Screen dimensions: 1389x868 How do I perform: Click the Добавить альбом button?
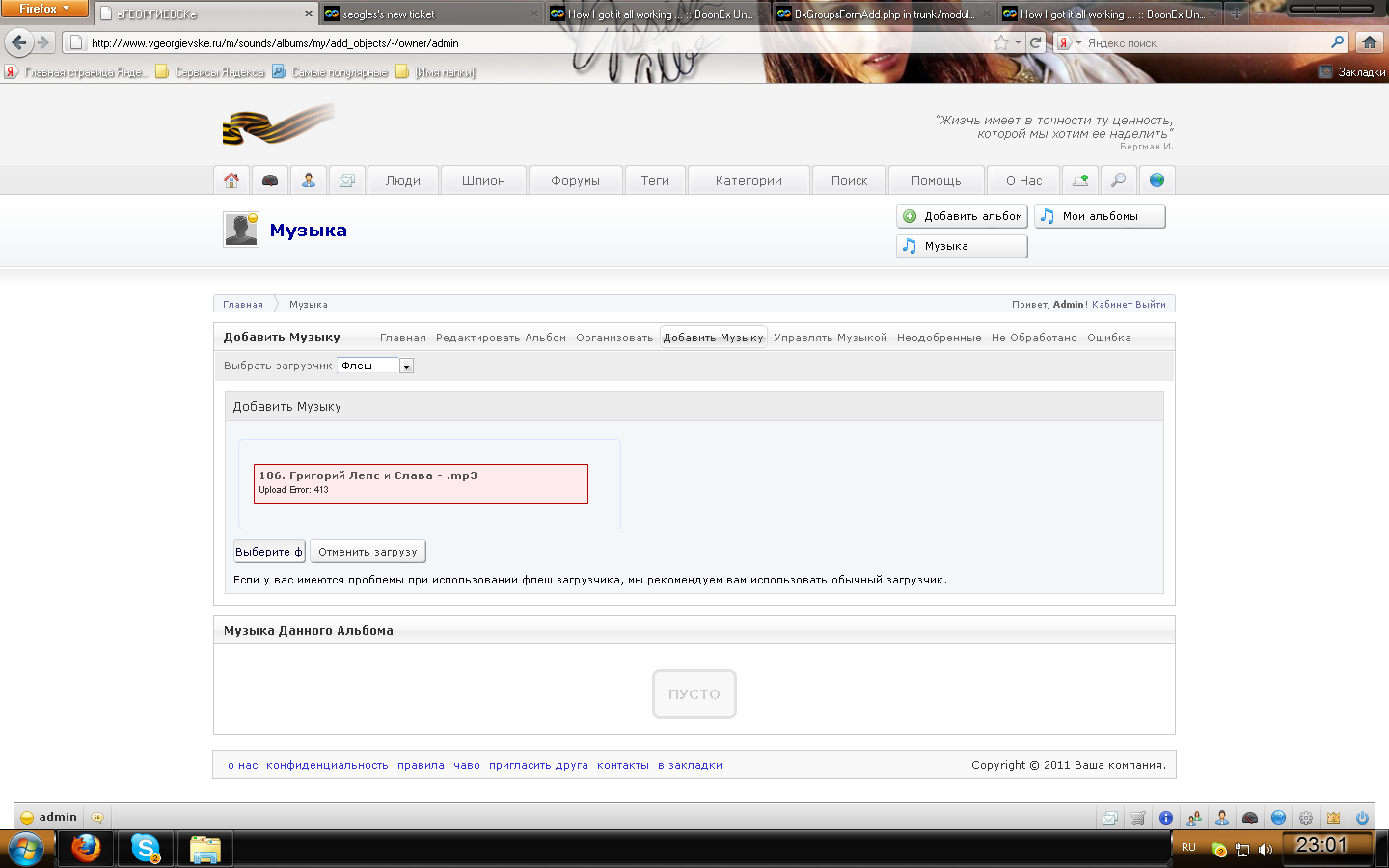[962, 217]
